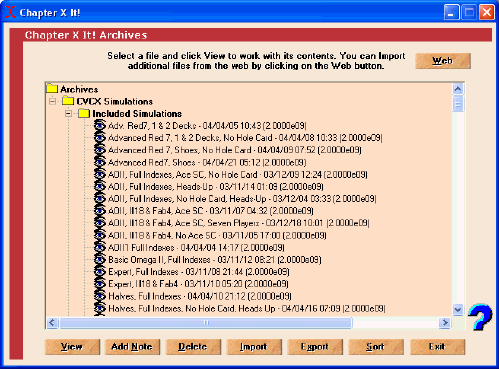Select AOII, Full Indexes, Heads-Up simulation

(x=216, y=187)
